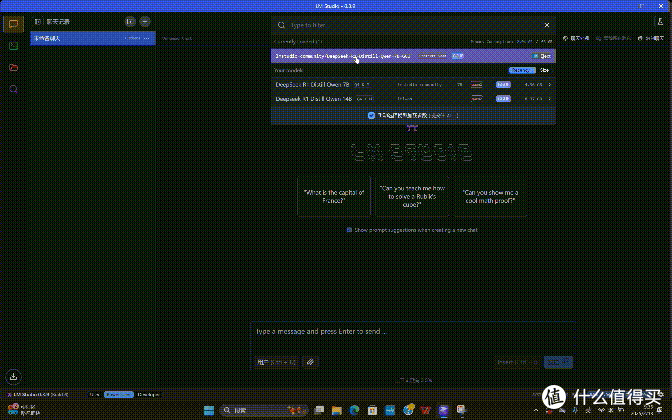The width and height of the screenshot is (672, 420).
Task: Open File Explorer from the taskbar
Action: pyautogui.click(x=336, y=411)
